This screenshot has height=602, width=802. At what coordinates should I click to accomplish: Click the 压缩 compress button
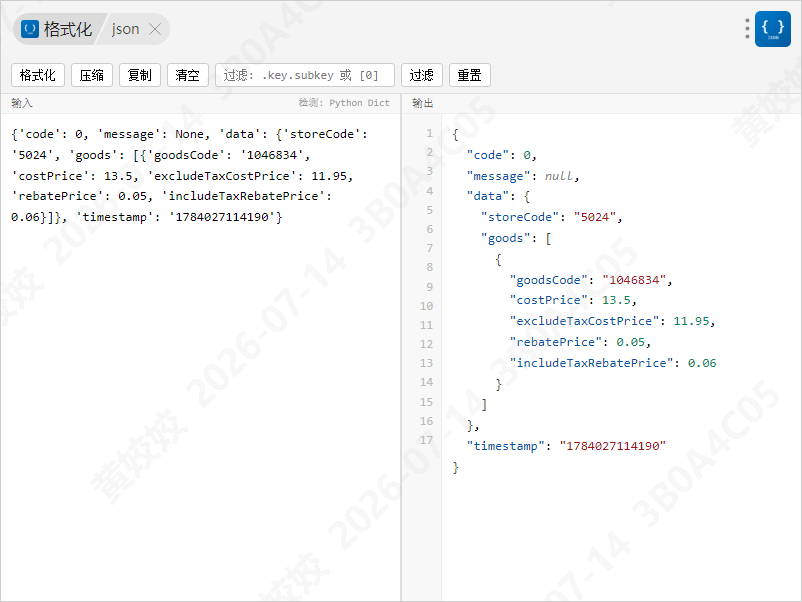coord(92,75)
